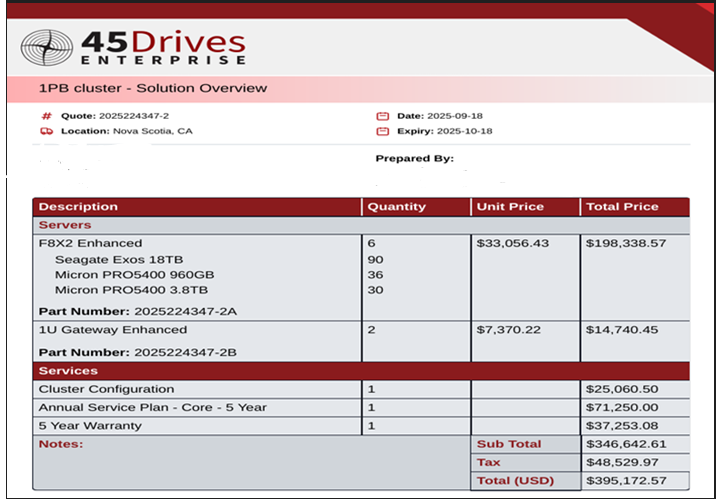Screen dimensions: 716x499
Task: Click the Total Price column header
Action: (x=622, y=207)
